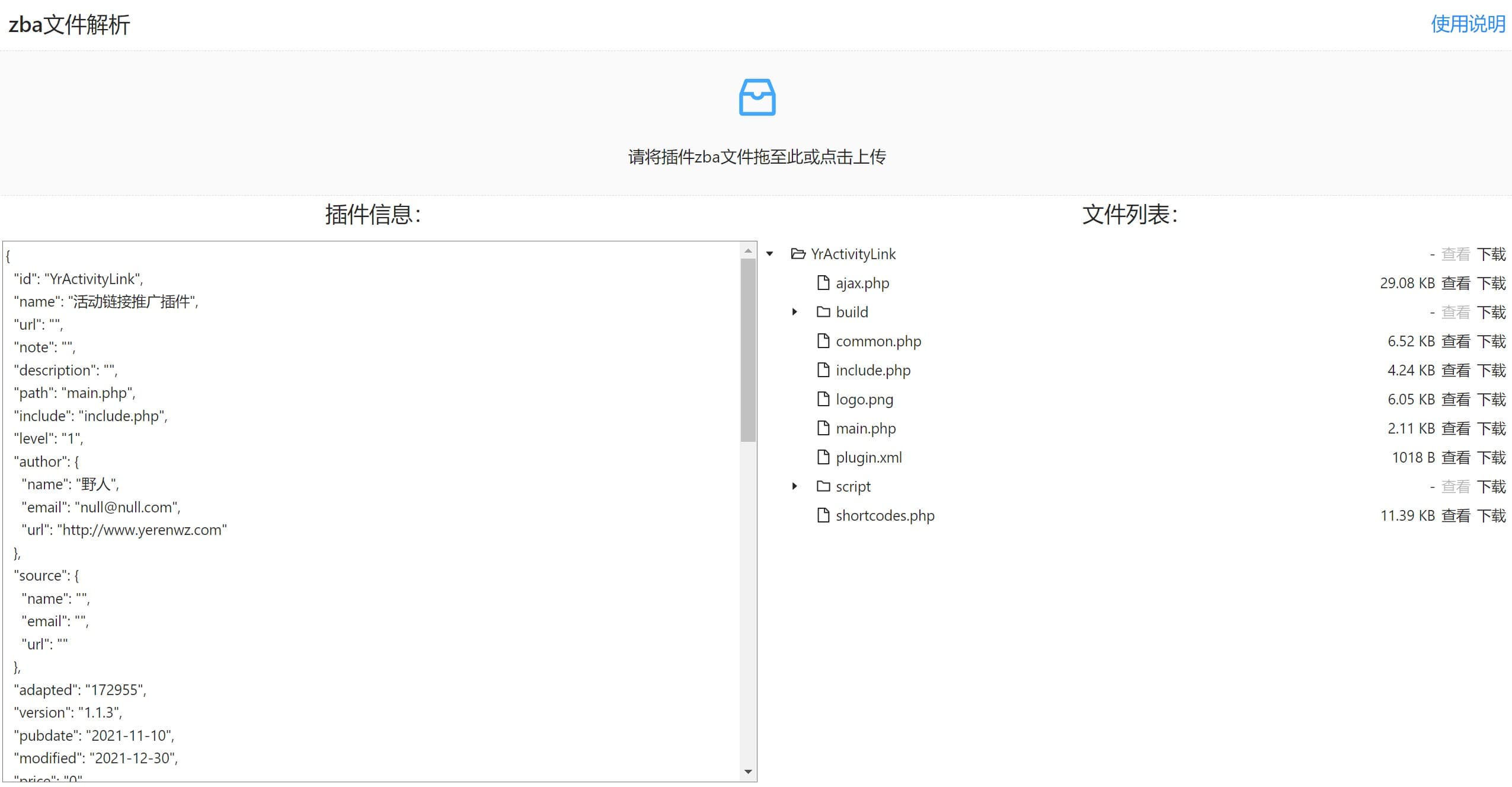Select include.php in file tree
This screenshot has height=787, width=1512.
click(872, 371)
